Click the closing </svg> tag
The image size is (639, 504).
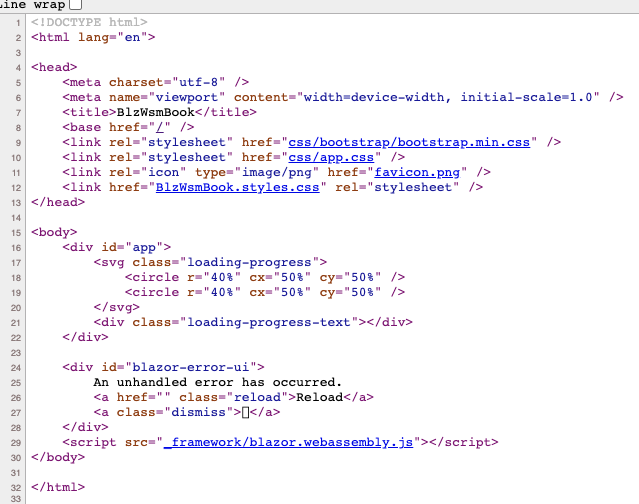point(117,307)
